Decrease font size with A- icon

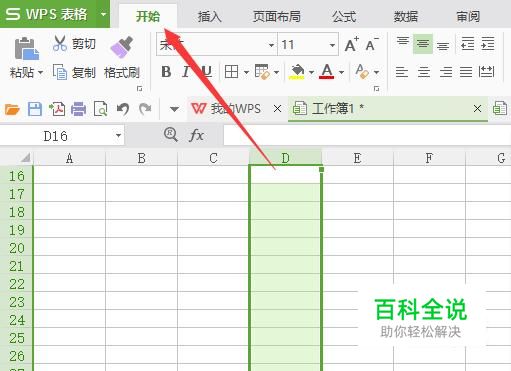[x=372, y=45]
